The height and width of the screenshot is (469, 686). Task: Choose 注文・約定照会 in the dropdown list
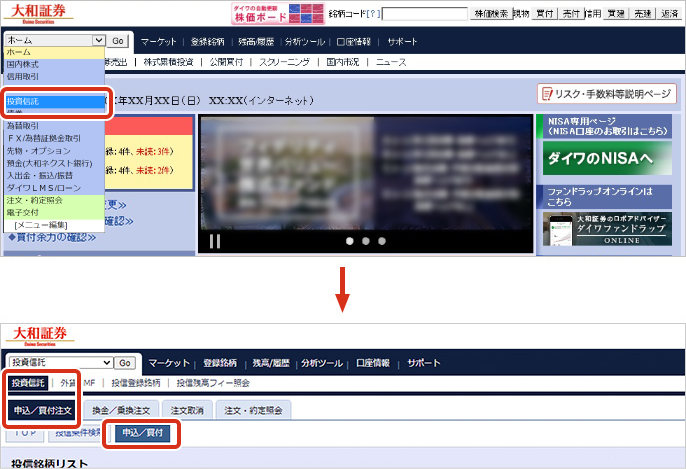pyautogui.click(x=54, y=200)
